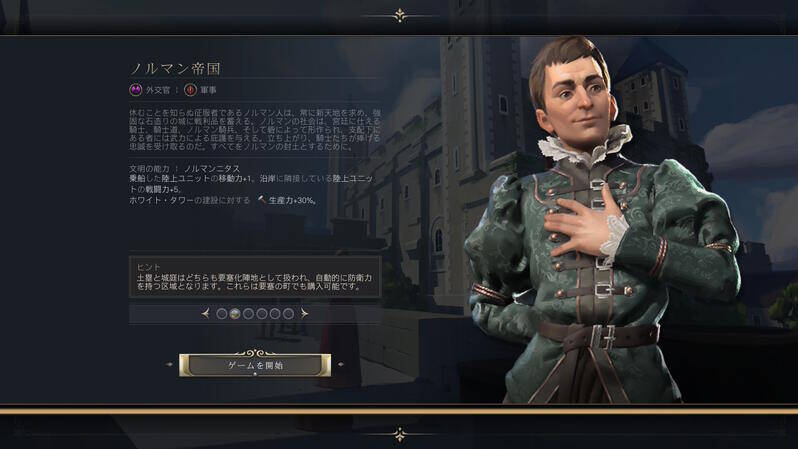Click the gold ornament at bottom center
Viewport: 798px width, 449px height.
(400, 435)
